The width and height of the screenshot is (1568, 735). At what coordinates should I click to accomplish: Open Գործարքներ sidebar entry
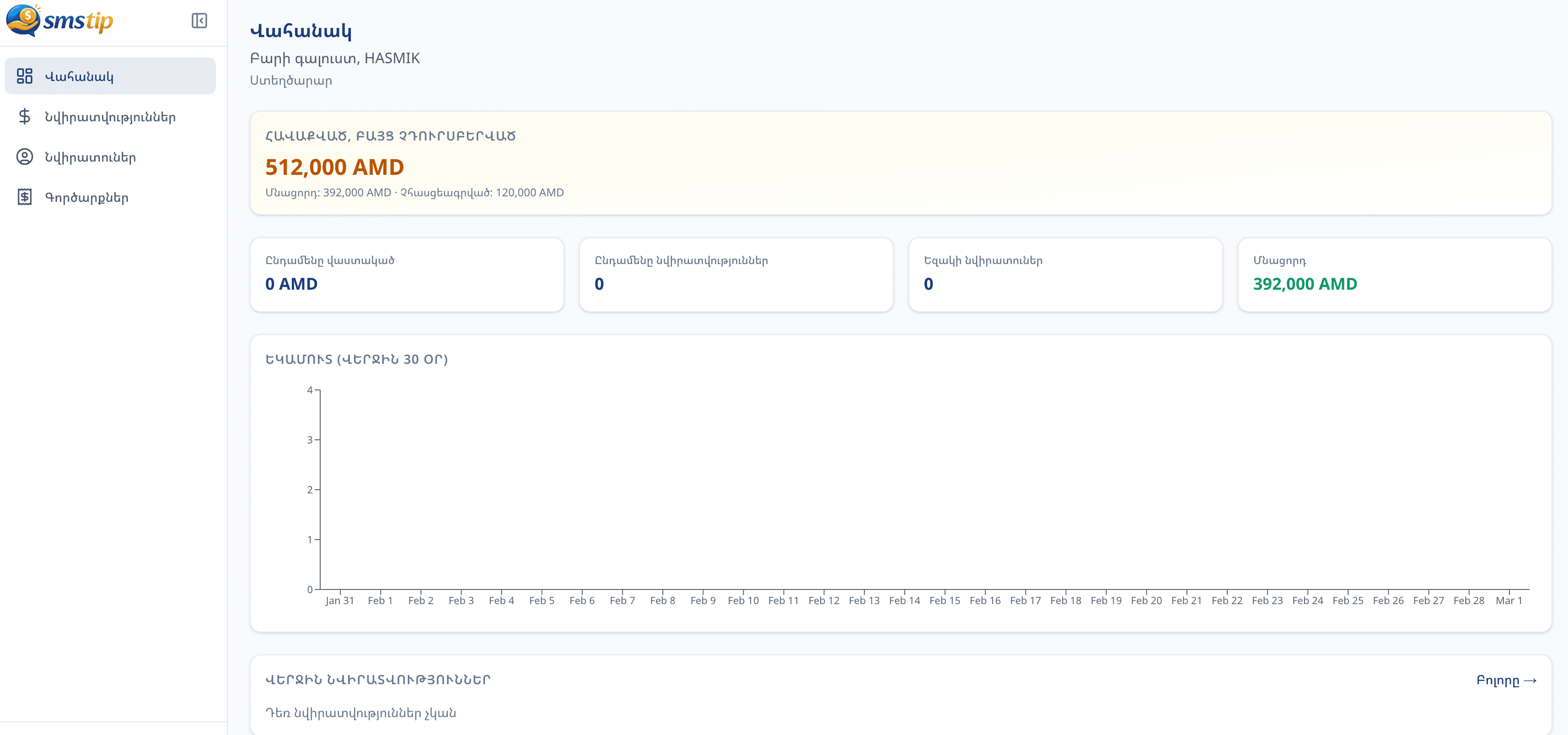tap(86, 197)
